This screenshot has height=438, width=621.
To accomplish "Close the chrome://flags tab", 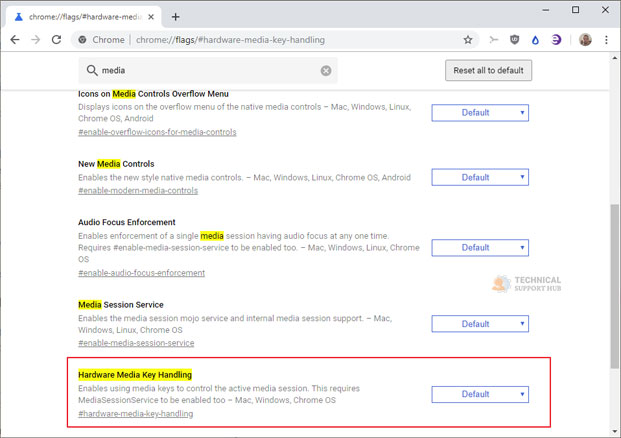I will point(151,17).
